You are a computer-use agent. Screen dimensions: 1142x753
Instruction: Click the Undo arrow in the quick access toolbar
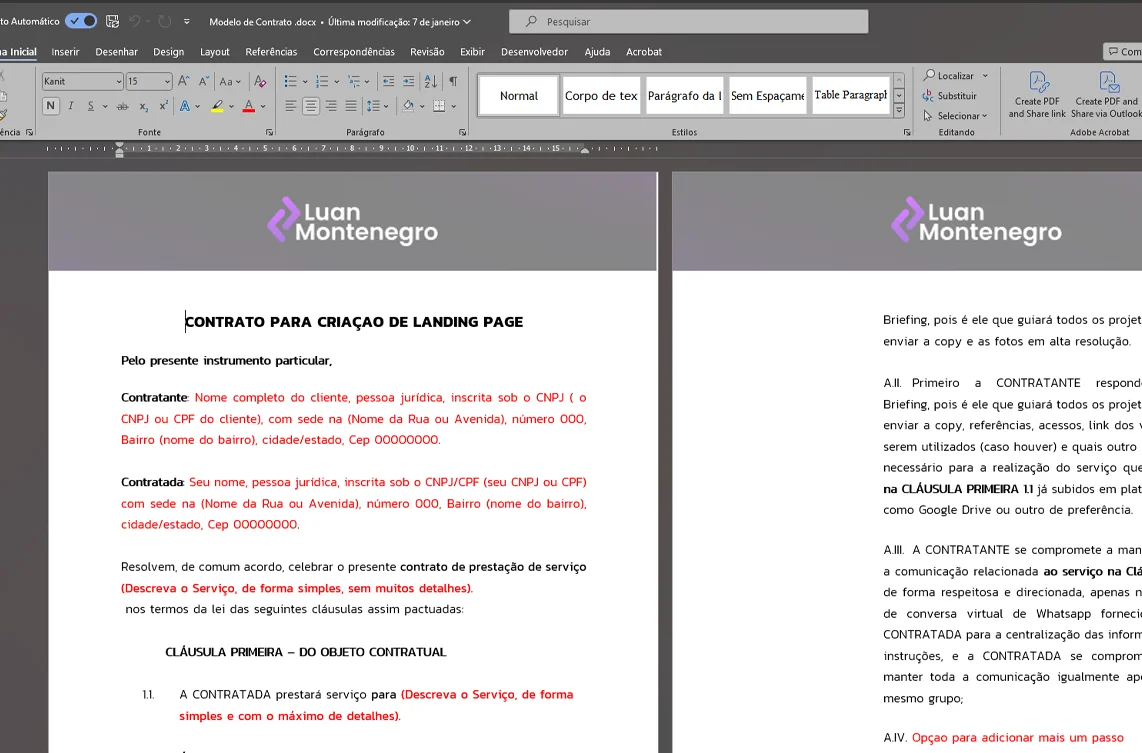[x=135, y=21]
